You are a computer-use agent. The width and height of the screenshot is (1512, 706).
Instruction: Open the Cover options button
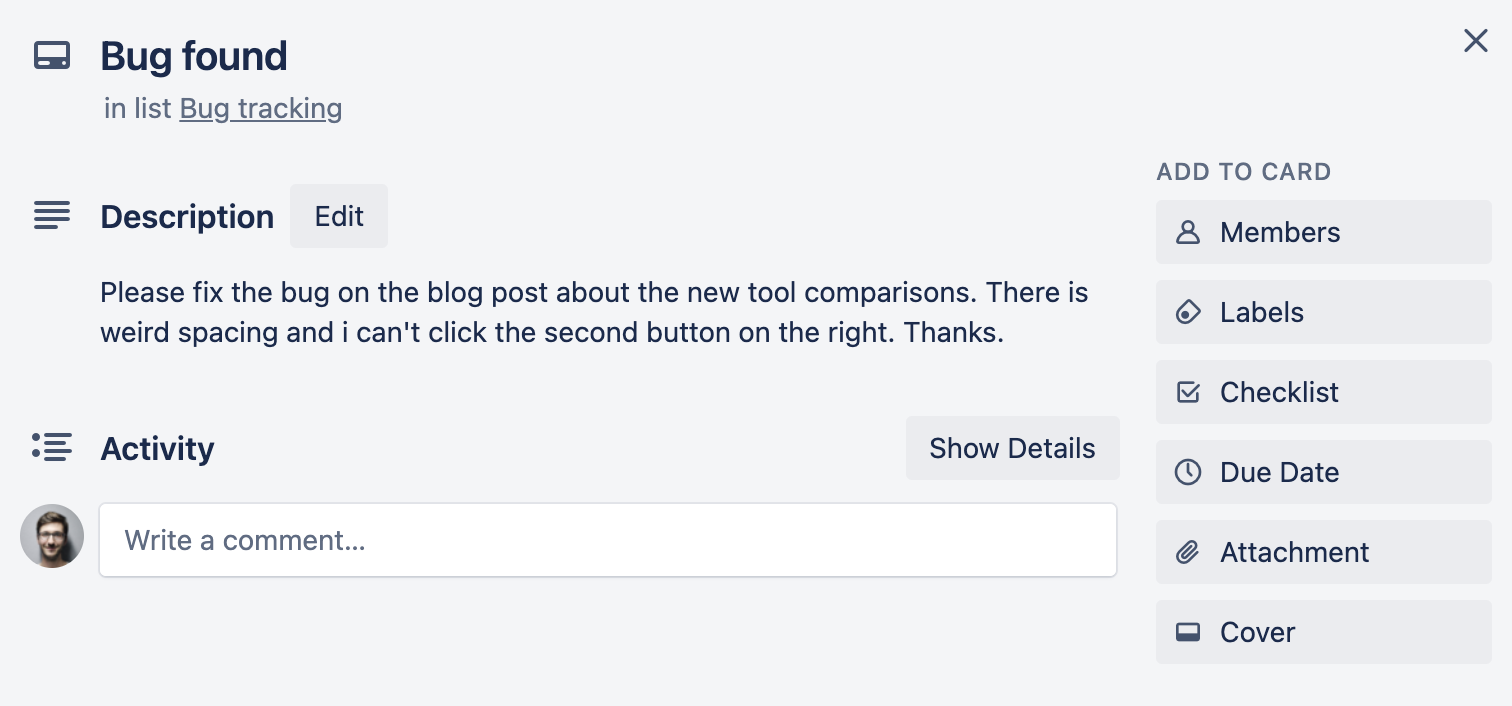pos(1324,632)
